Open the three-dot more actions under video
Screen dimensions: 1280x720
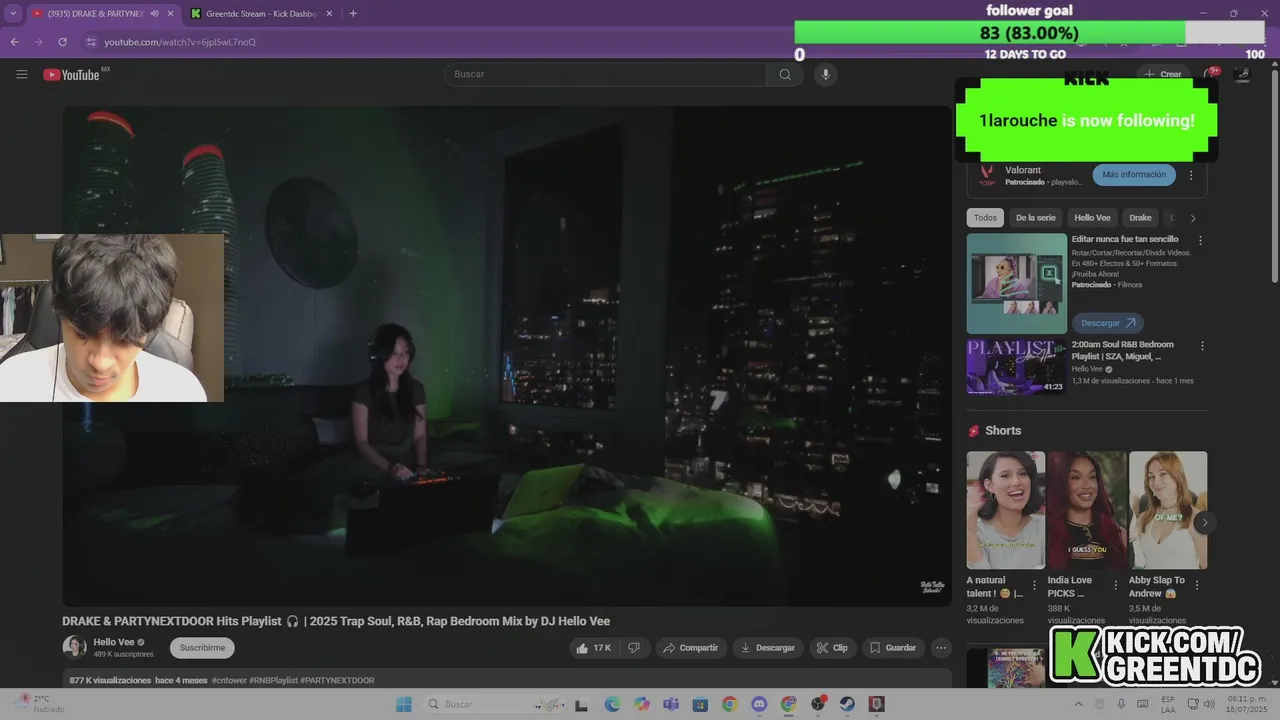(941, 648)
